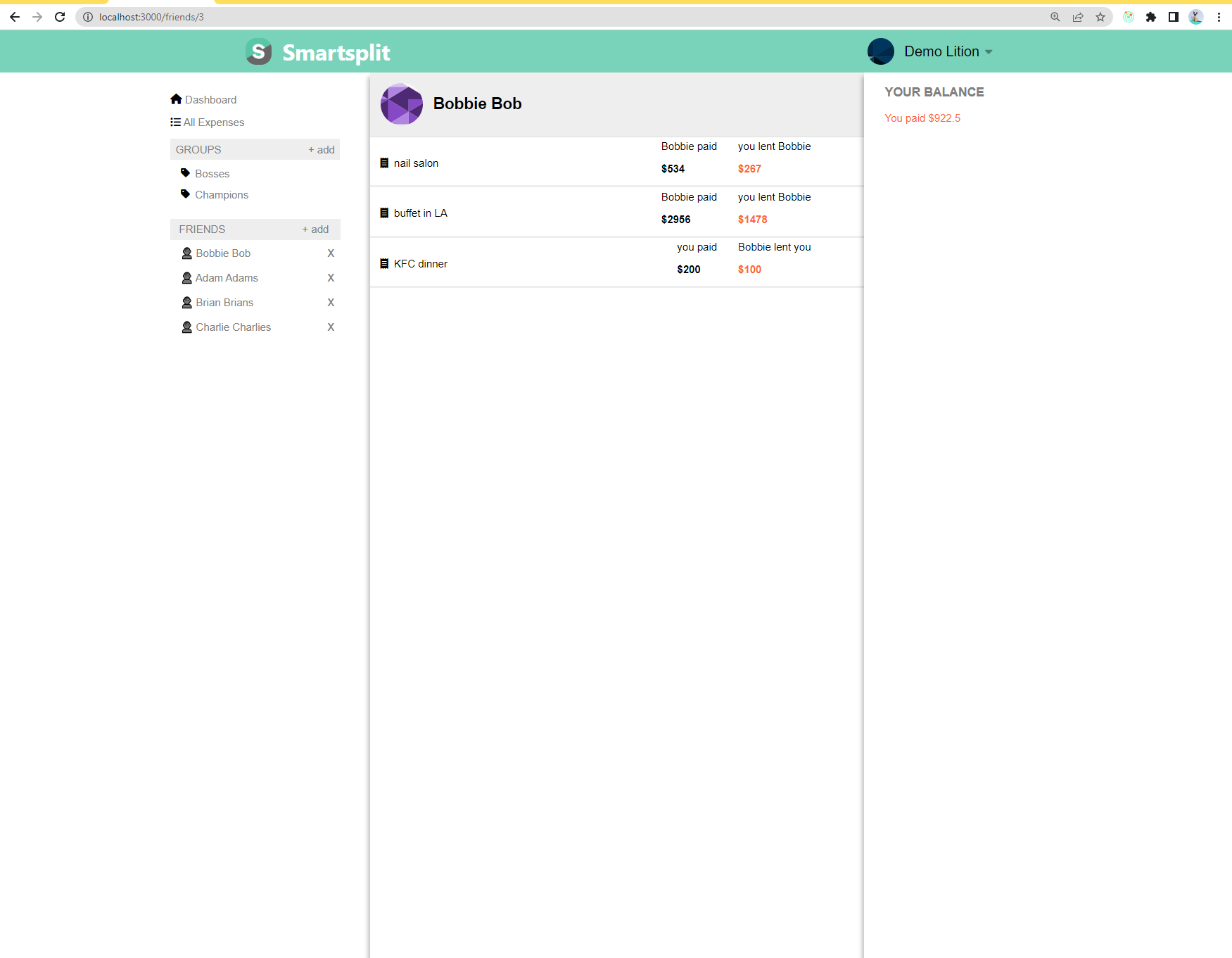
Task: Select friend Bobbie Bob in sidebar
Action: click(x=223, y=253)
